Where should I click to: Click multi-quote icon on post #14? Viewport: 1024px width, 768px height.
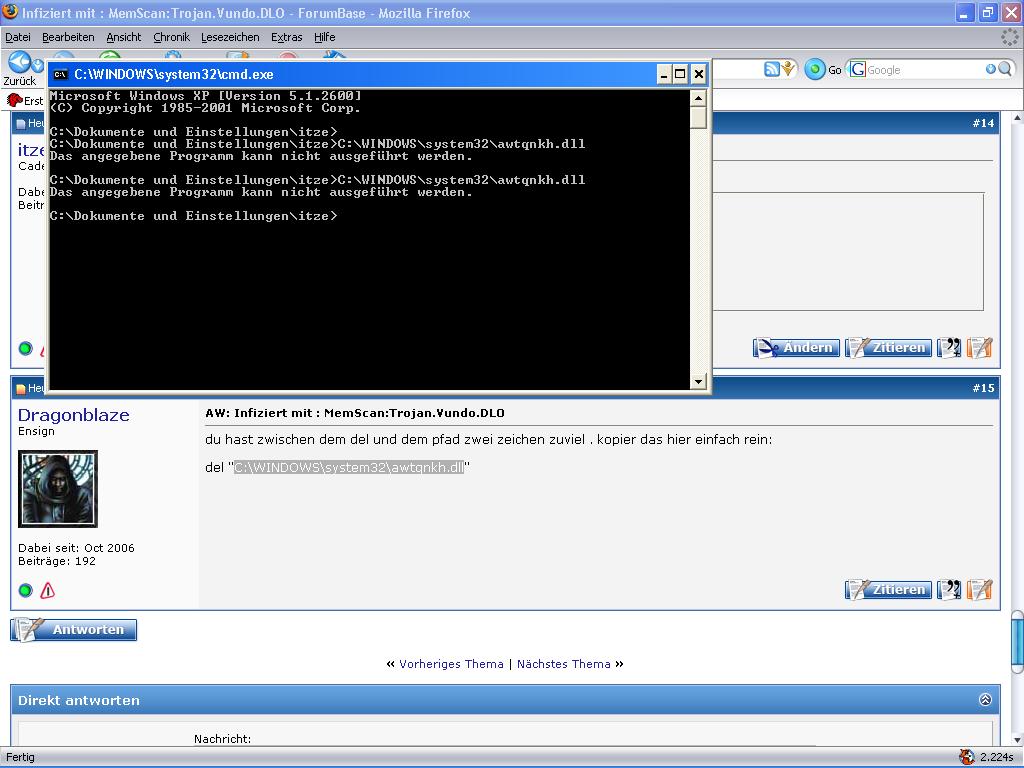coord(949,347)
